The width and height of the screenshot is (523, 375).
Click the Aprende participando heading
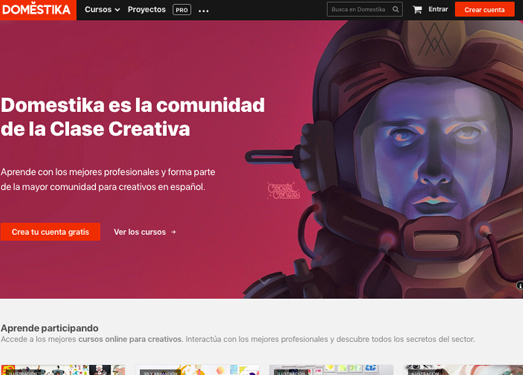(49, 328)
